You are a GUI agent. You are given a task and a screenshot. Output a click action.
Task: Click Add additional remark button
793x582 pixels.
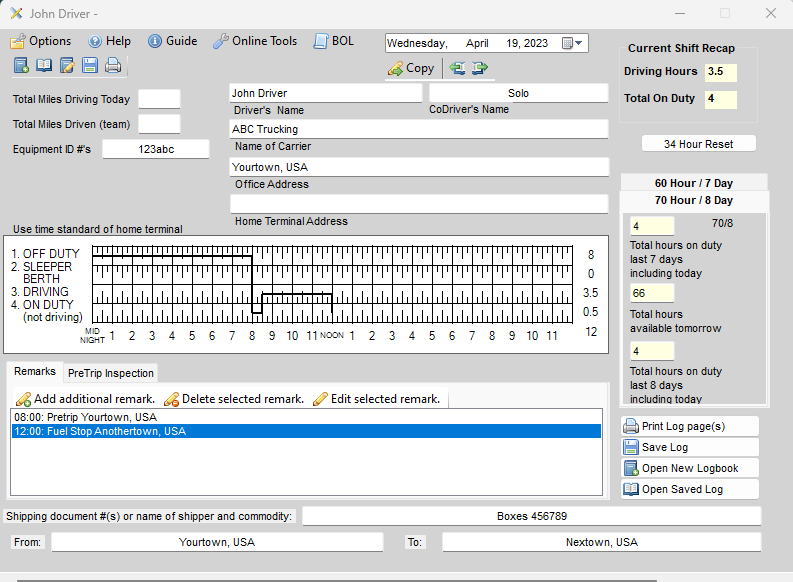[85, 399]
